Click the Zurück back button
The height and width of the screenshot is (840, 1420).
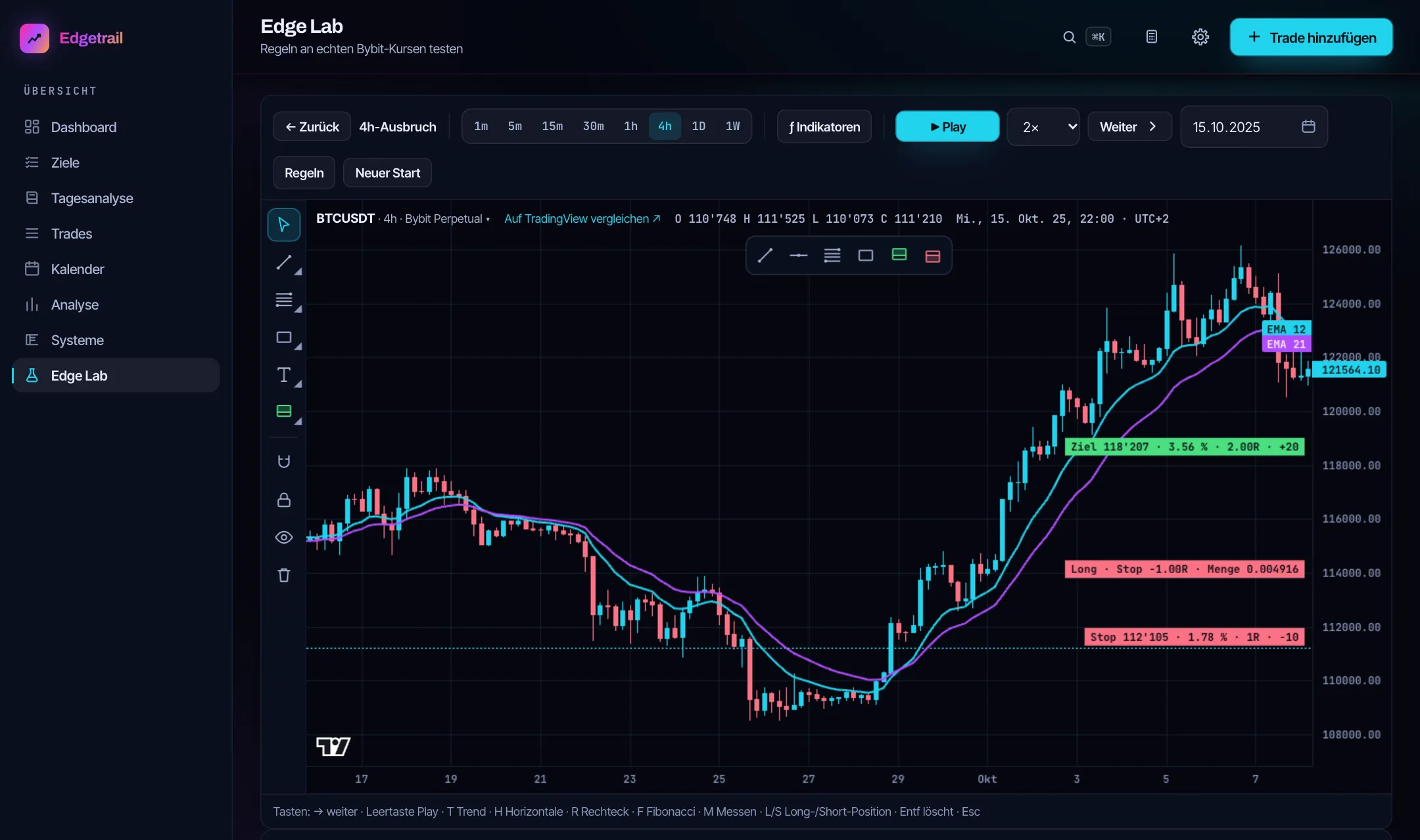click(312, 126)
